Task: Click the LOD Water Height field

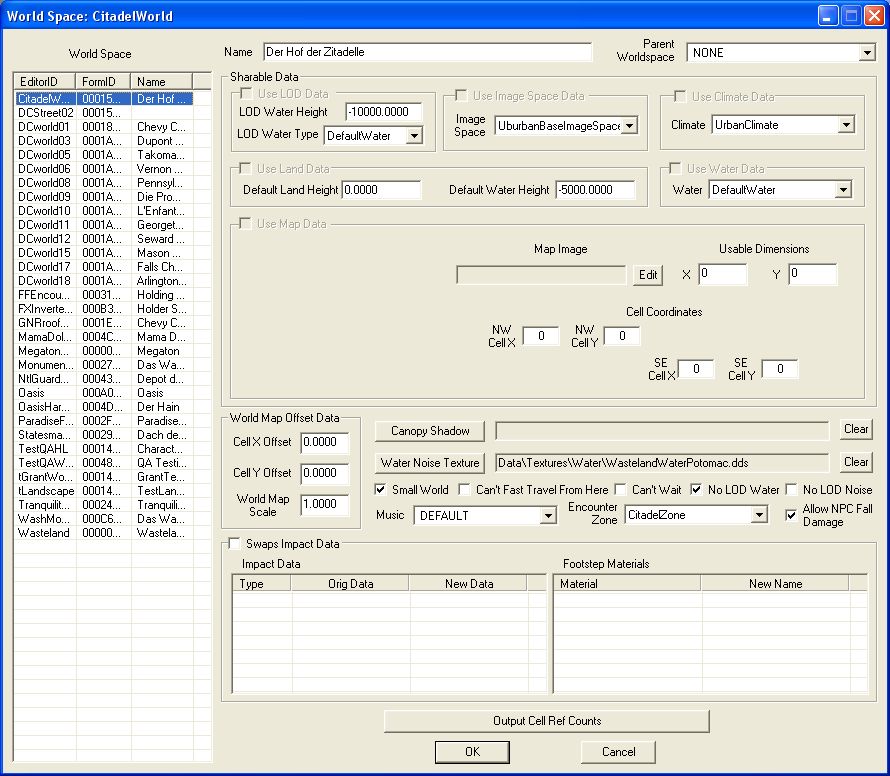Action: click(384, 112)
